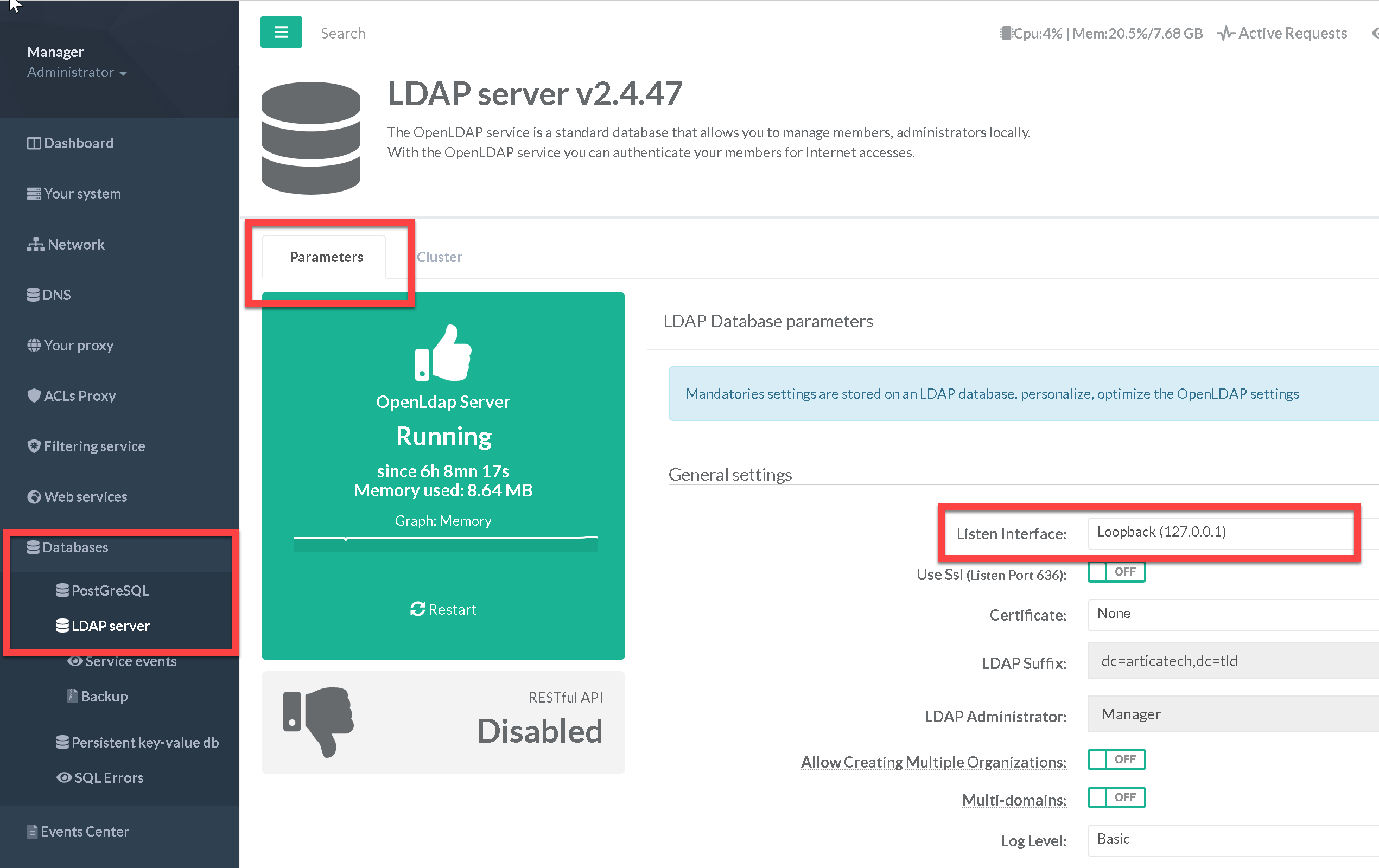Click the DNS database icon
Viewport: 1379px width, 868px height.
(33, 295)
